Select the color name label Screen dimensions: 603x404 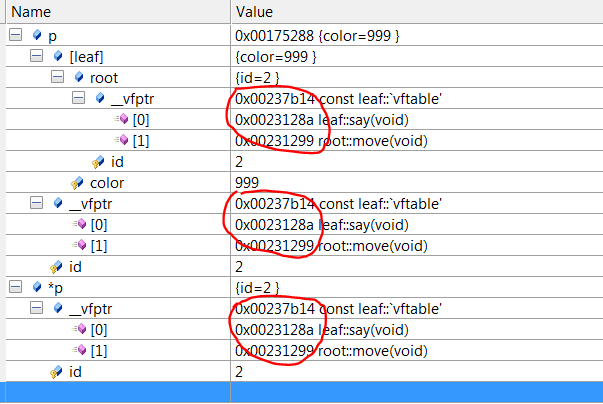pos(107,183)
